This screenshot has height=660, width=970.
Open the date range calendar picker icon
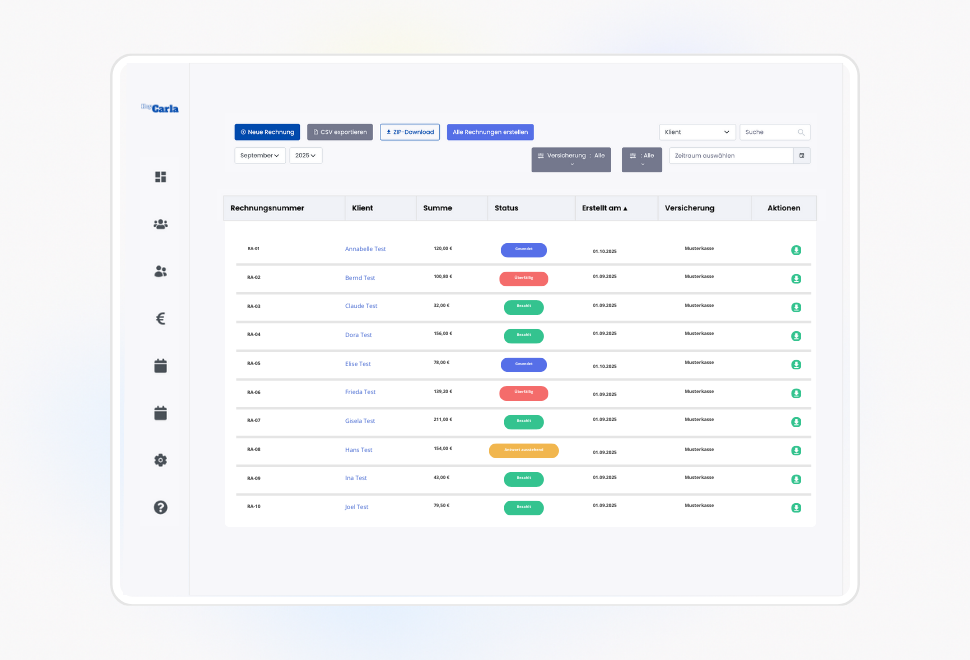click(802, 156)
